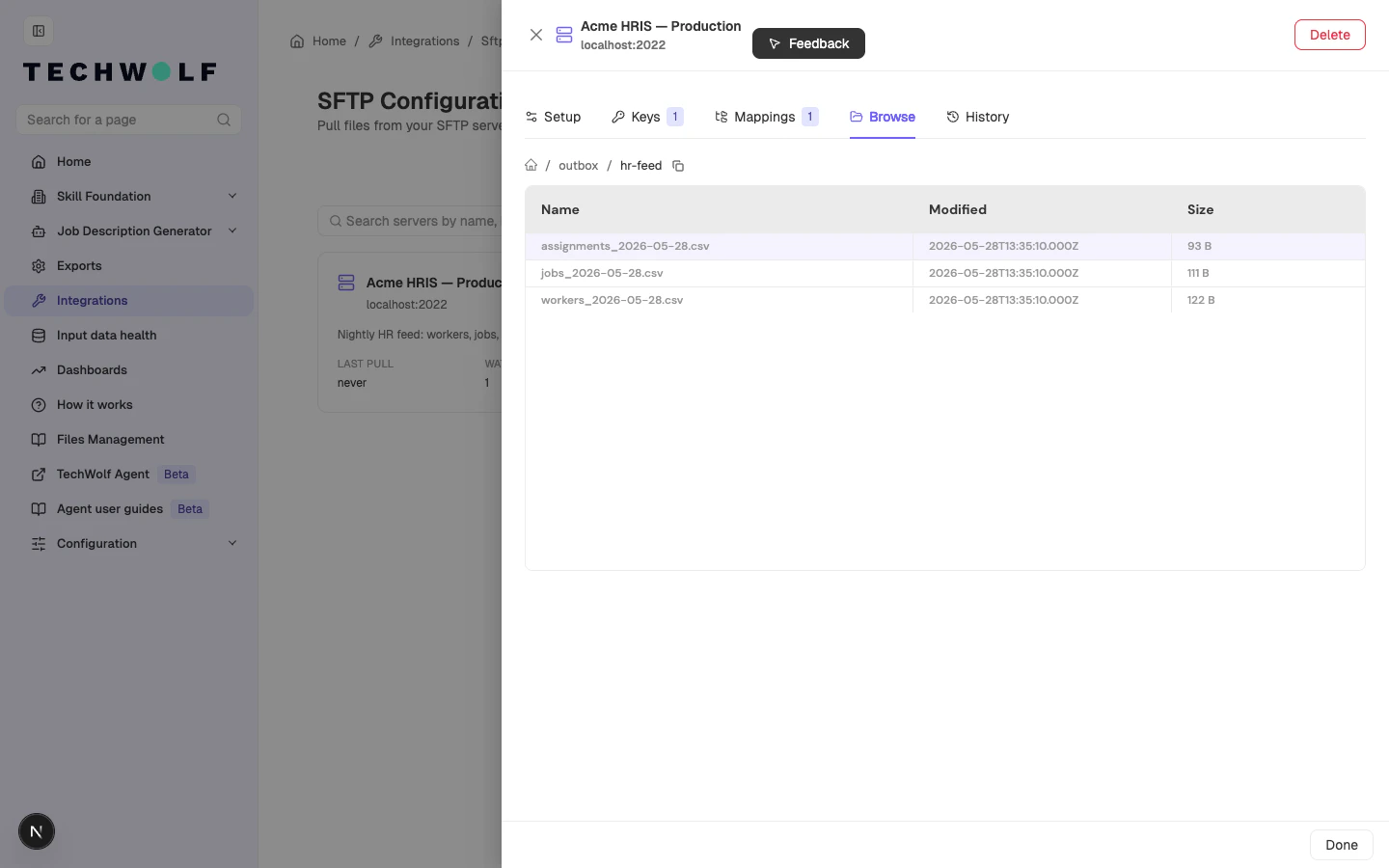View the History tab
Viewport: 1389px width, 868px height.
[978, 117]
